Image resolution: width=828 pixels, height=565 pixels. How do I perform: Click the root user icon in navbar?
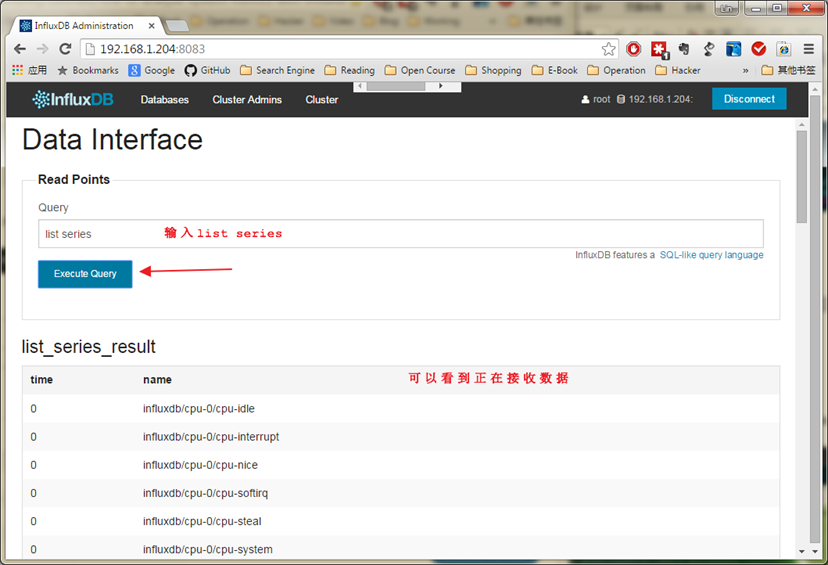(586, 99)
